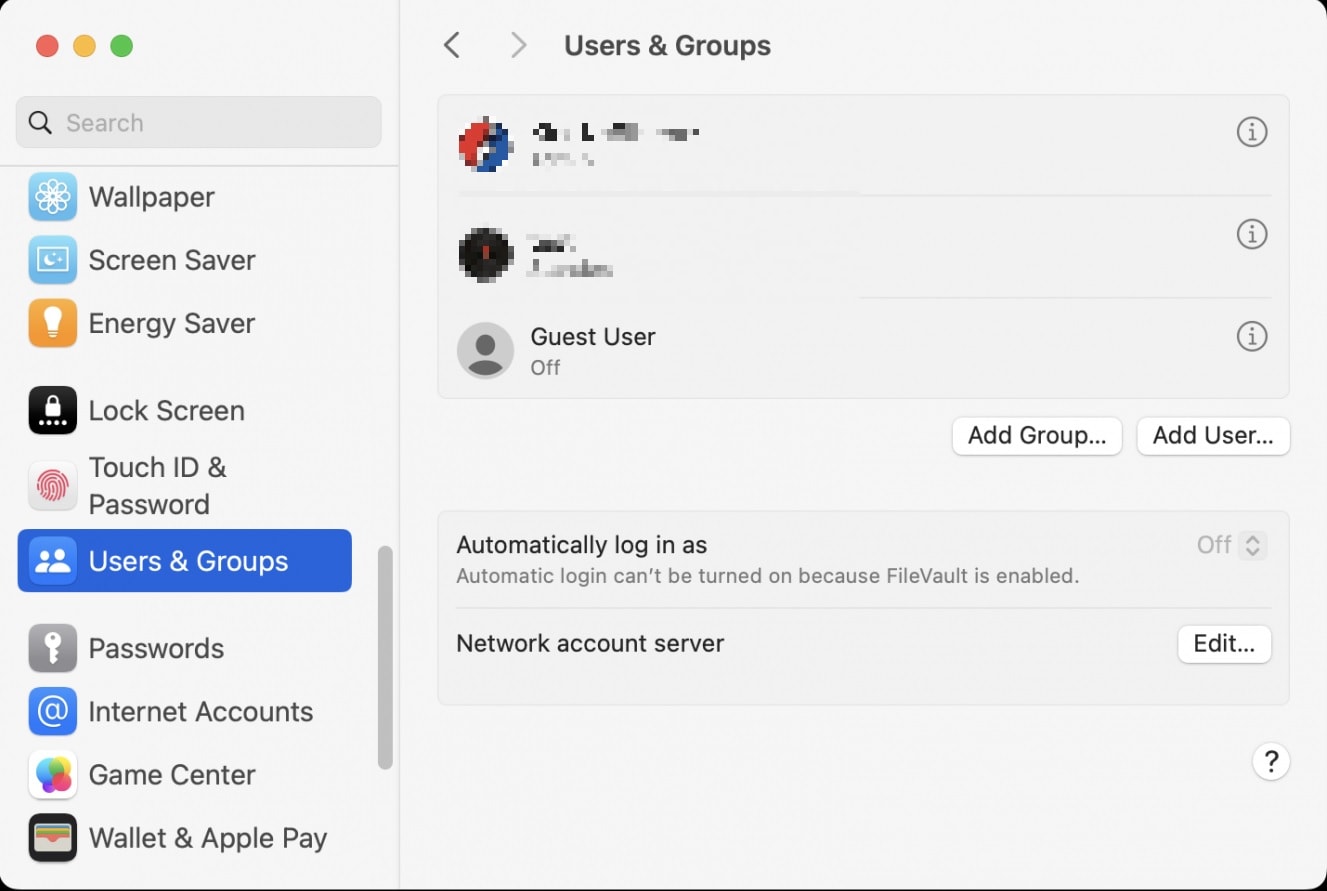Select Users & Groups in the sidebar

[185, 561]
